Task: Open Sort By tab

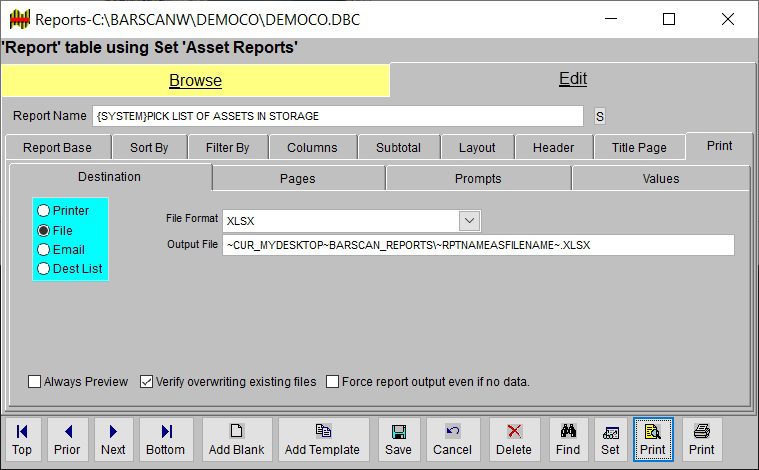Action: [x=149, y=148]
